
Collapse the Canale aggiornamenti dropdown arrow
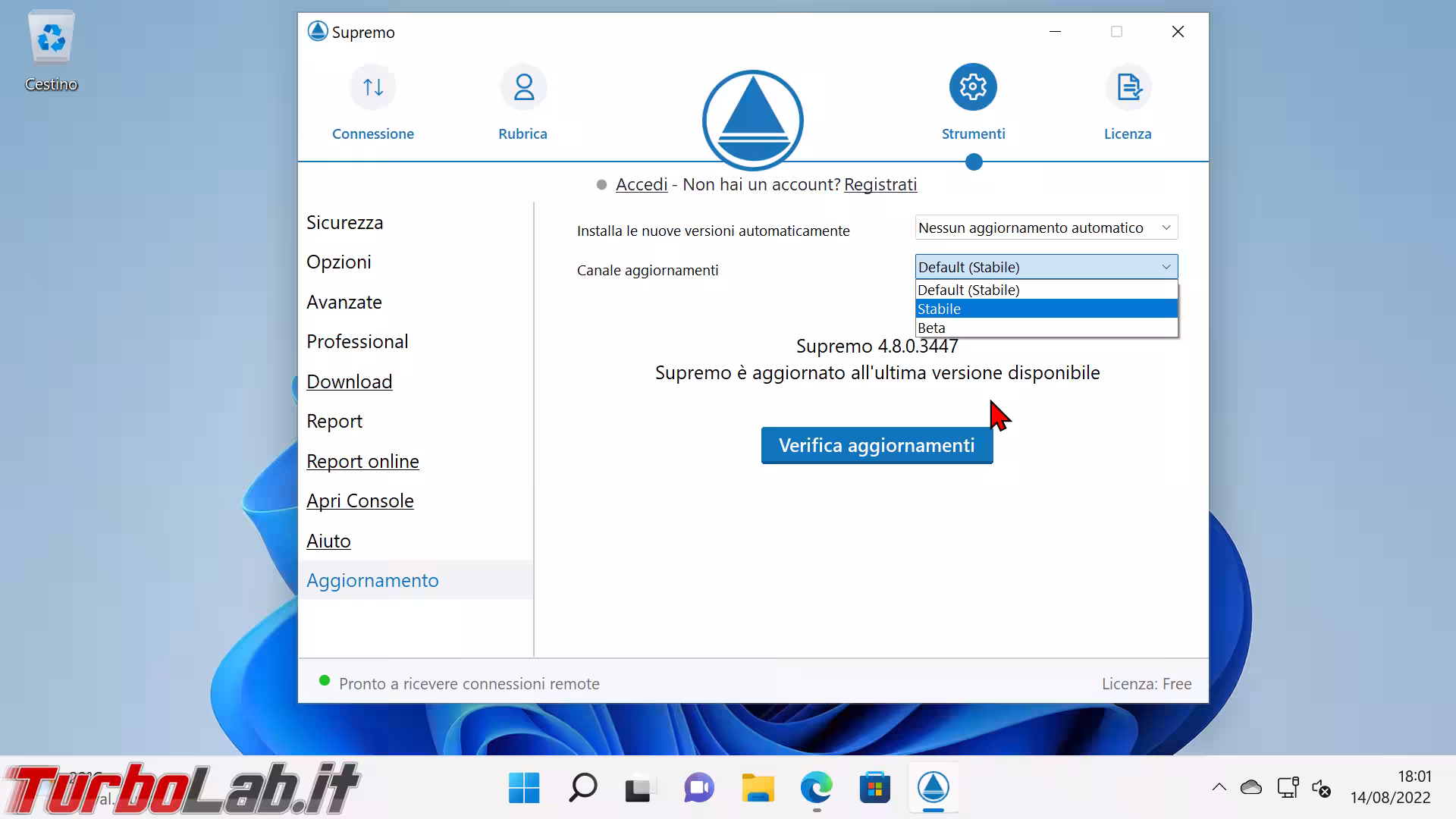pos(1166,267)
